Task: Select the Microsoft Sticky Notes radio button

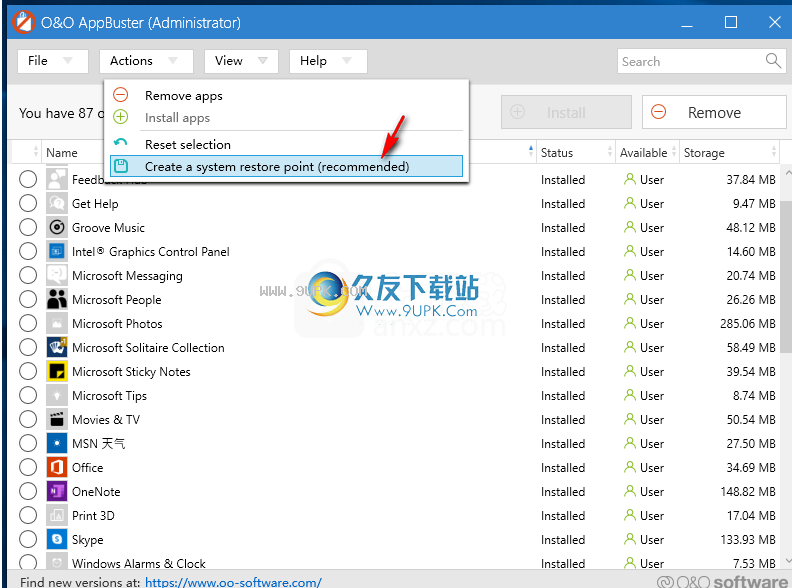Action: point(28,371)
